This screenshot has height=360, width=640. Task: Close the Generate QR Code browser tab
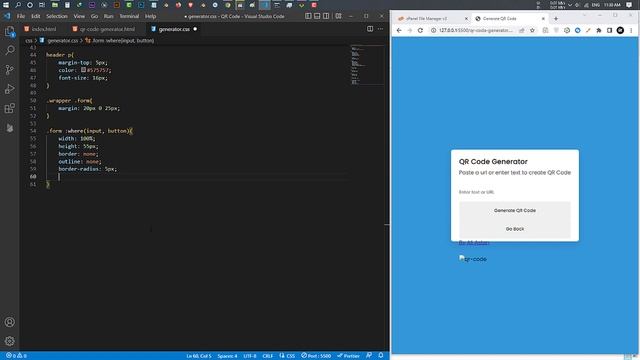pyautogui.click(x=543, y=19)
